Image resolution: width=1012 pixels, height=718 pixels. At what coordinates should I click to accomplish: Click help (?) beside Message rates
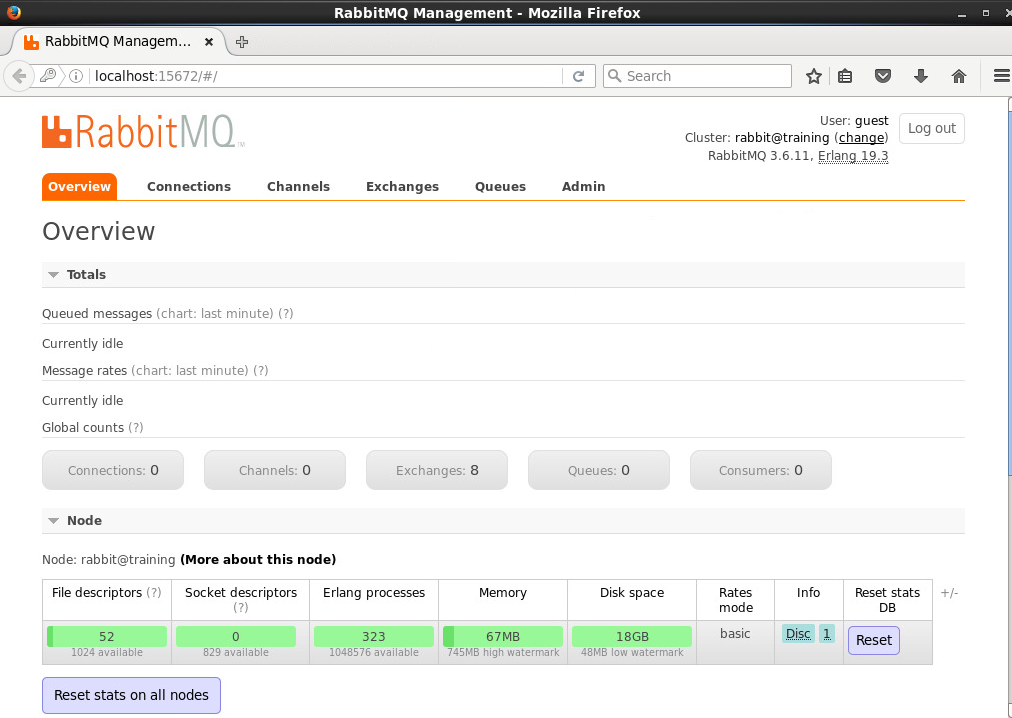pos(260,371)
